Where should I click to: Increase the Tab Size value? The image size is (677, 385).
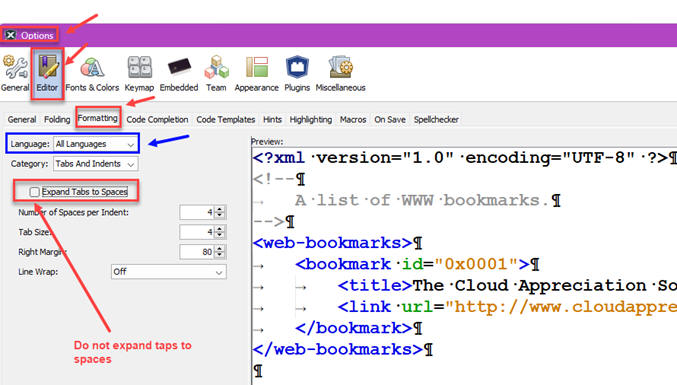coord(220,229)
